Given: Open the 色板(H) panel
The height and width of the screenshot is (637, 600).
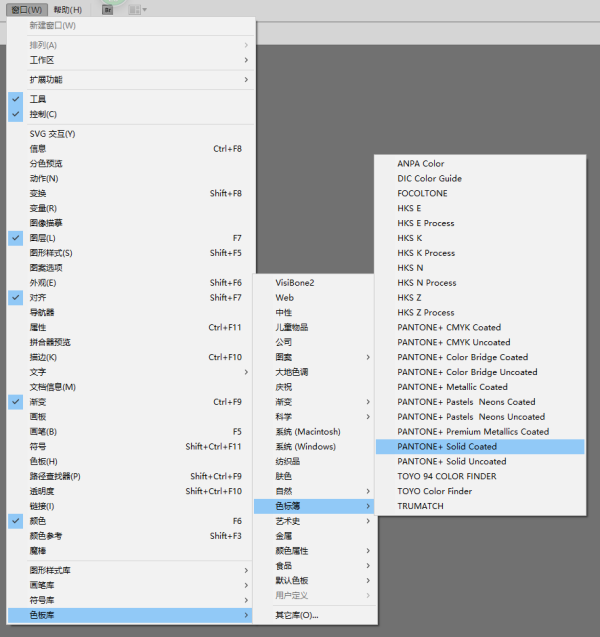Looking at the screenshot, I should tap(130, 462).
